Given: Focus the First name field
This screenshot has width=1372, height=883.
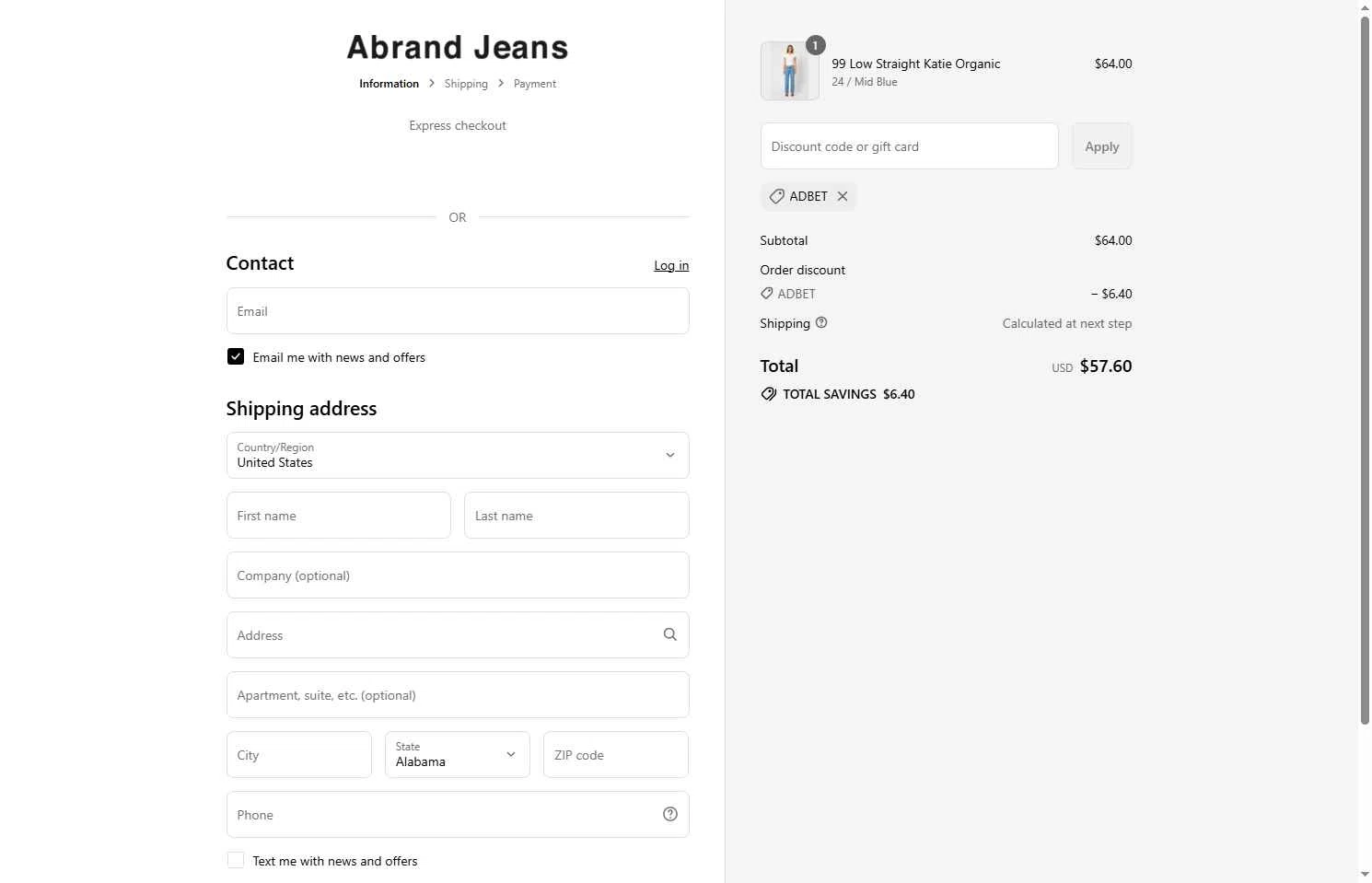Looking at the screenshot, I should coord(339,515).
